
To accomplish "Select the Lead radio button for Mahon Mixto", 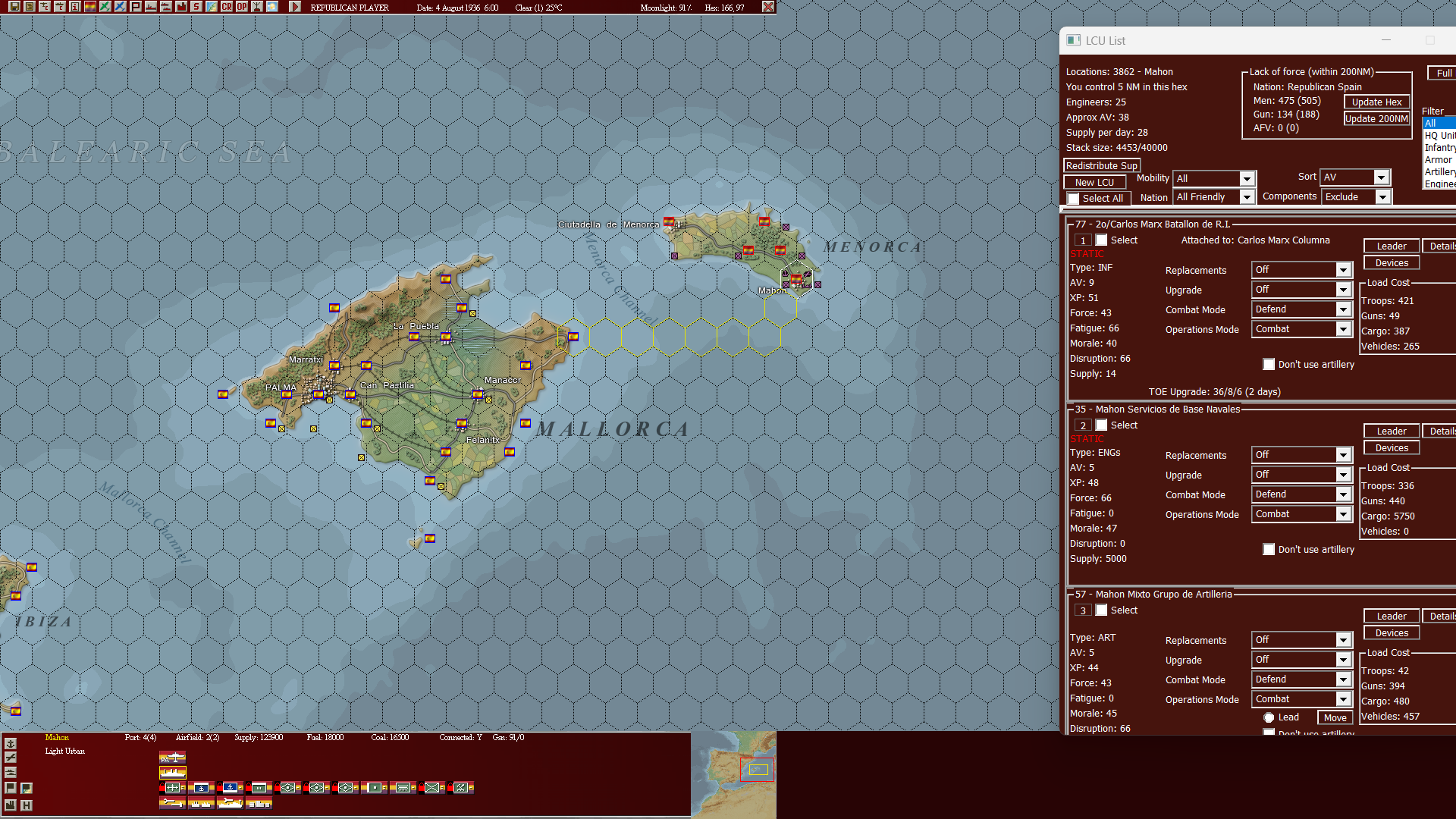I will (1269, 717).
